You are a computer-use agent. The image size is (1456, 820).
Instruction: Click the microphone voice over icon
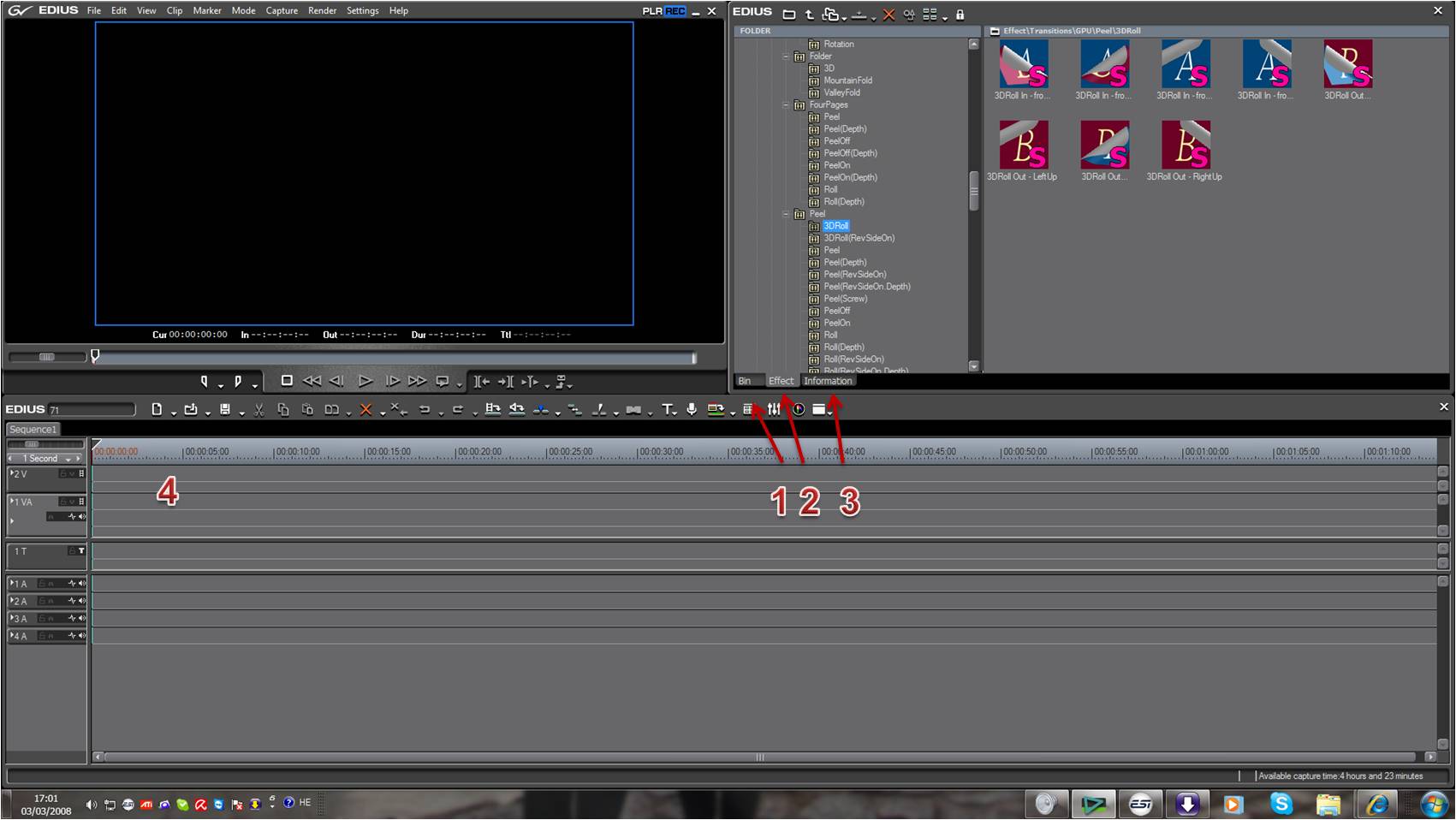coord(692,410)
